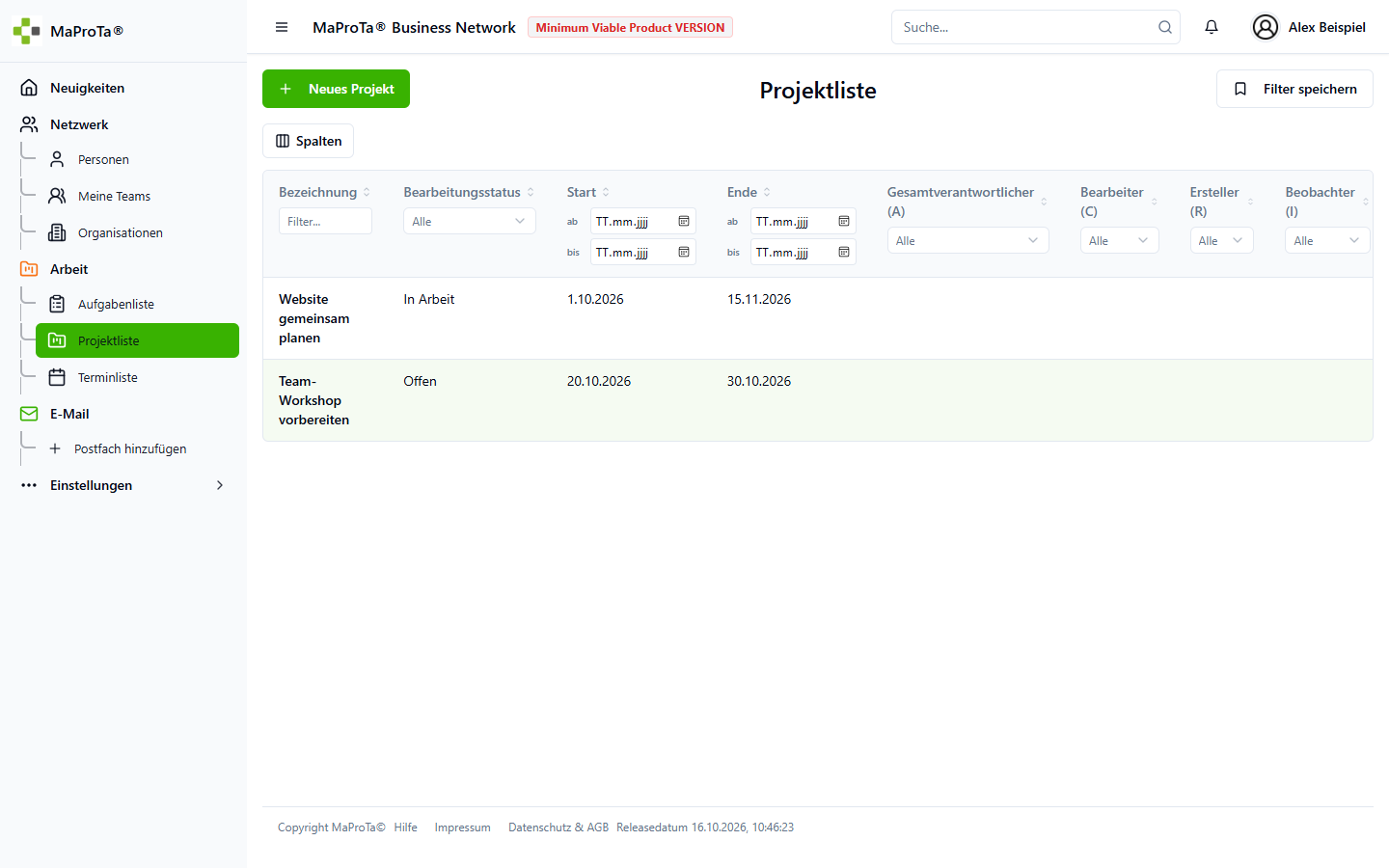The width and height of the screenshot is (1389, 868).
Task: Open calendar picker for Start 'ab' date
Action: [x=684, y=221]
